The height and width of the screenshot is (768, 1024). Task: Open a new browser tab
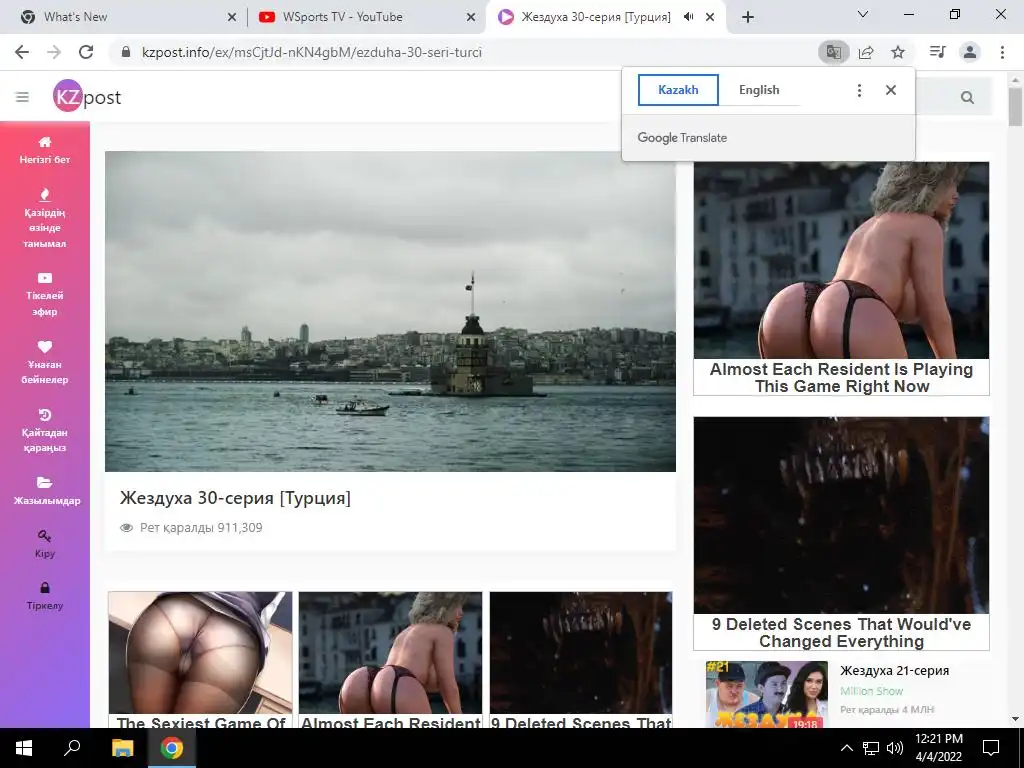(748, 17)
